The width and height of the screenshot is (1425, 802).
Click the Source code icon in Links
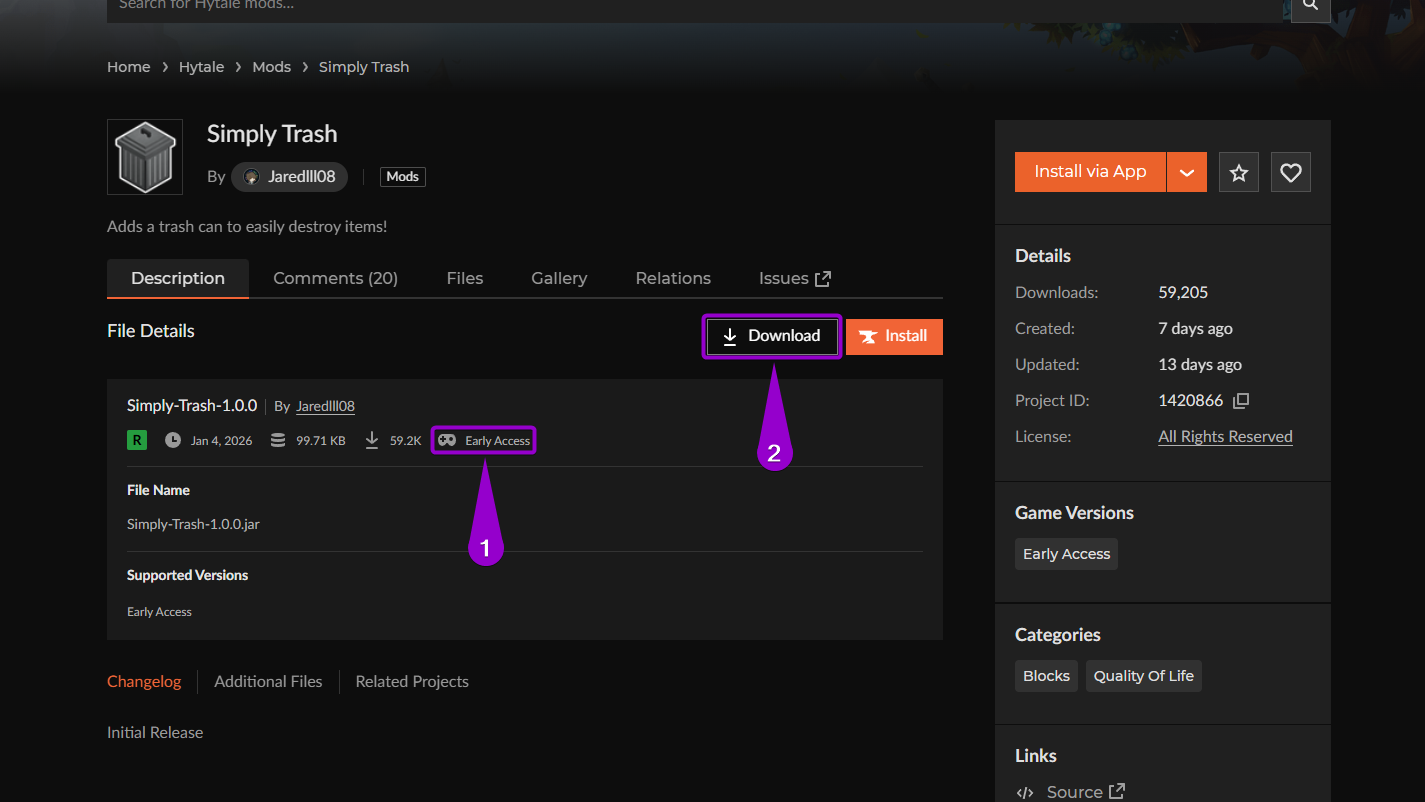tap(1024, 791)
